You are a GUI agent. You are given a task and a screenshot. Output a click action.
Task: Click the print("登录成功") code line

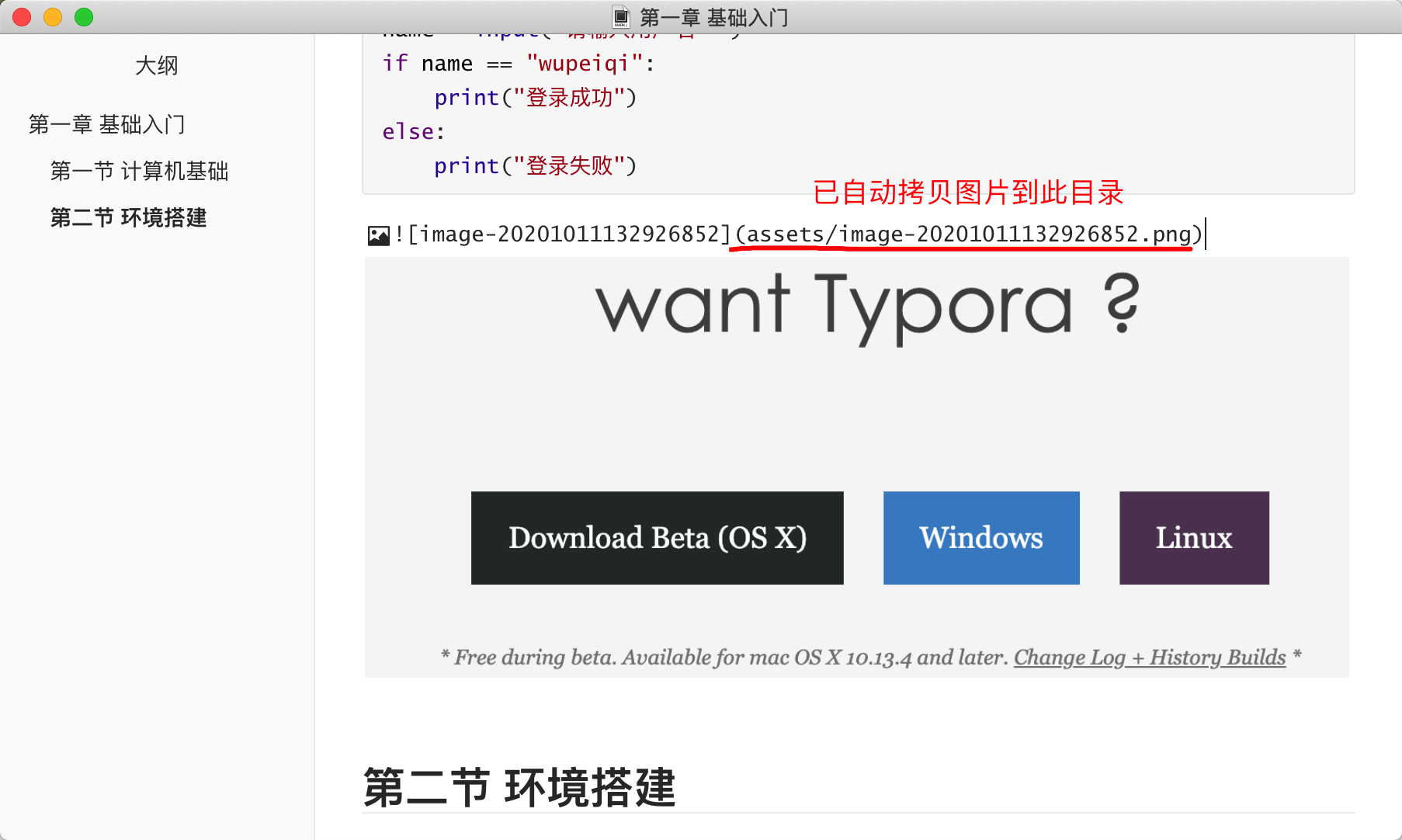[x=535, y=97]
